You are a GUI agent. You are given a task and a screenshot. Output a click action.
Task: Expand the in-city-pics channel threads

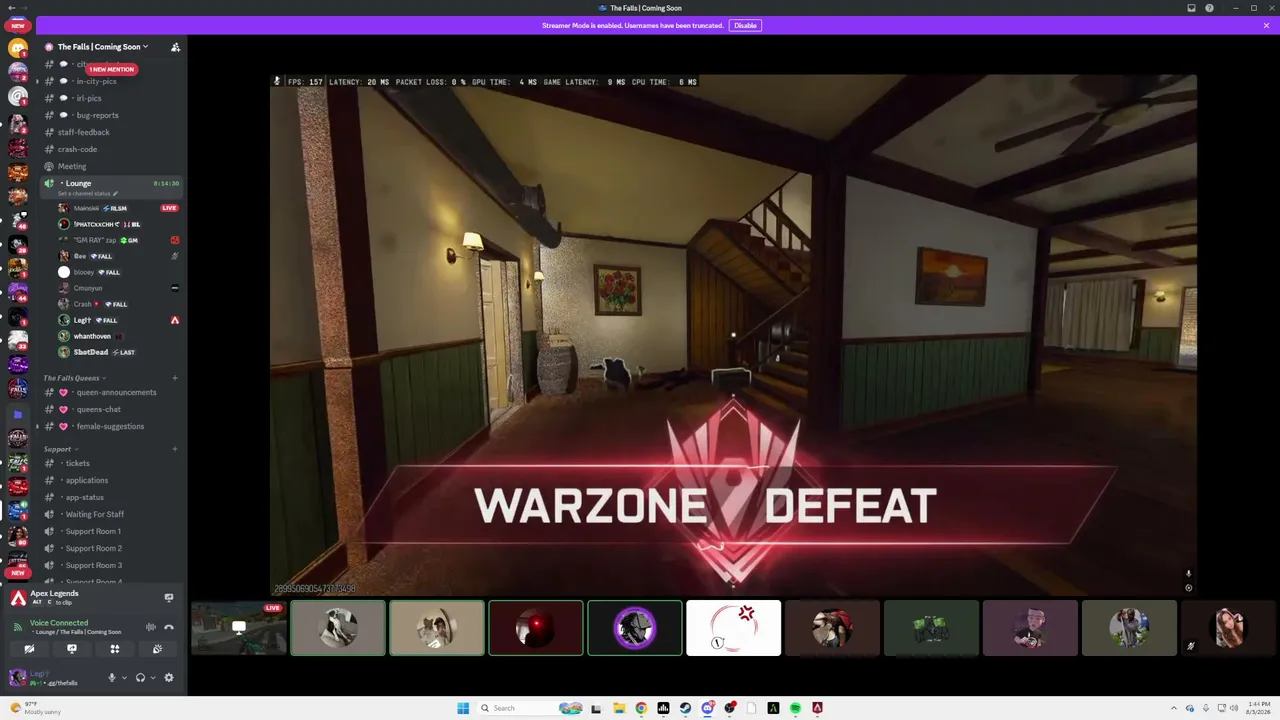(37, 81)
